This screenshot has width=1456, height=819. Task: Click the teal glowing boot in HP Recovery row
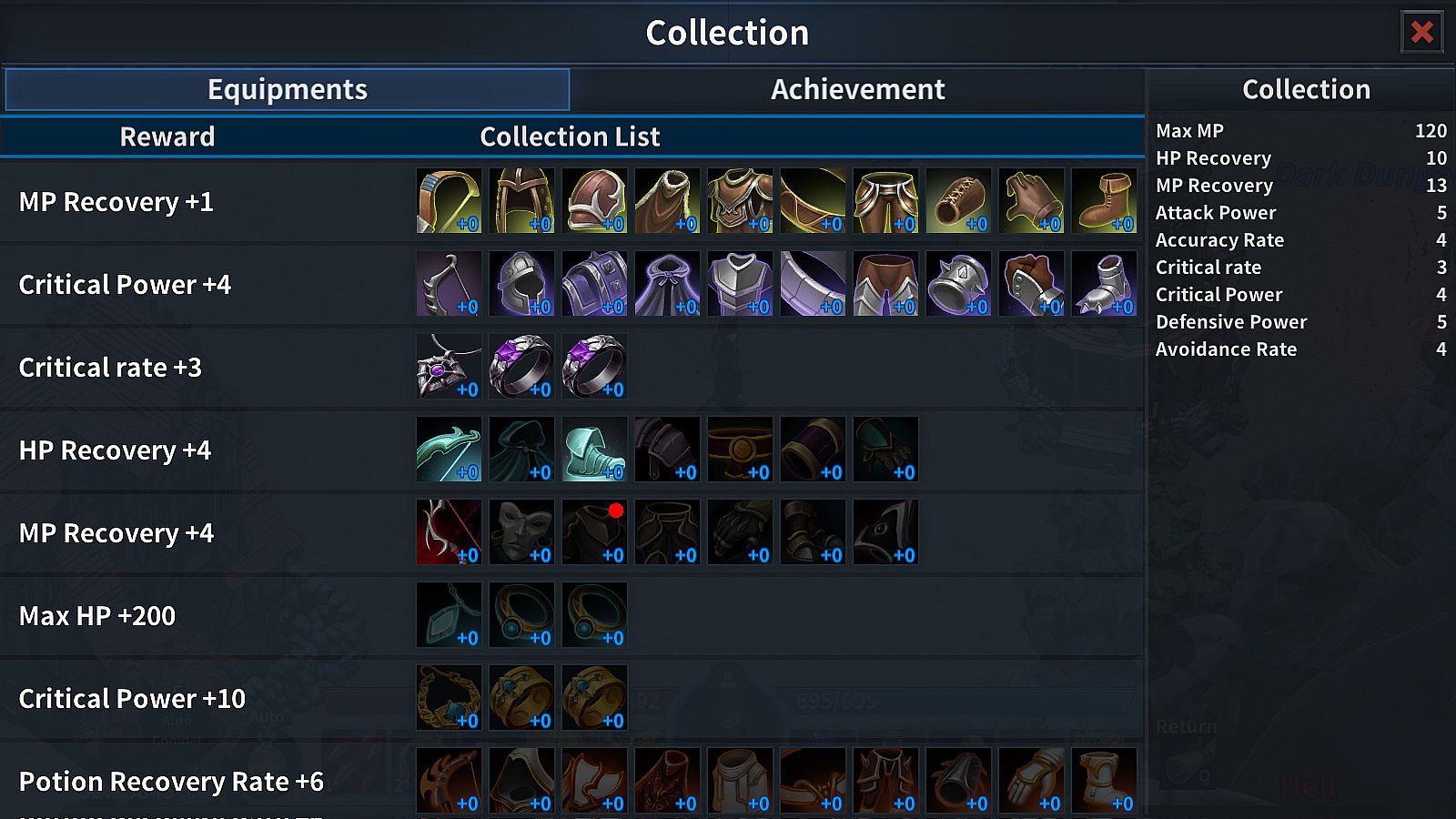tap(594, 450)
